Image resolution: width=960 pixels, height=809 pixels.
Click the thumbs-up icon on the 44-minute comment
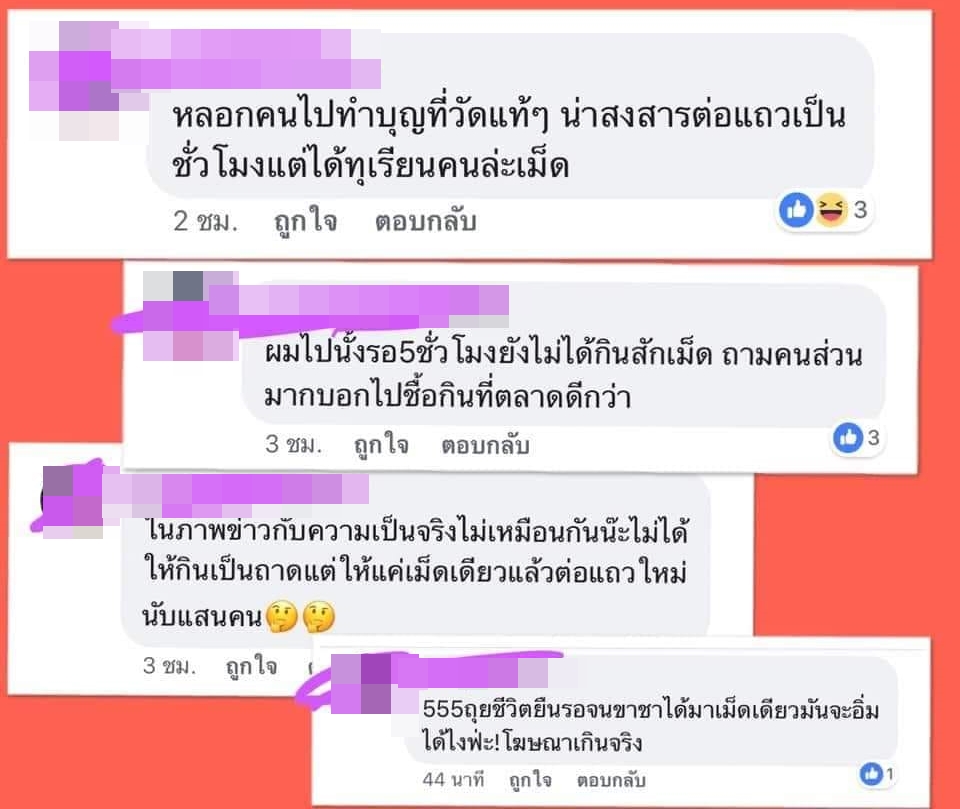[871, 775]
